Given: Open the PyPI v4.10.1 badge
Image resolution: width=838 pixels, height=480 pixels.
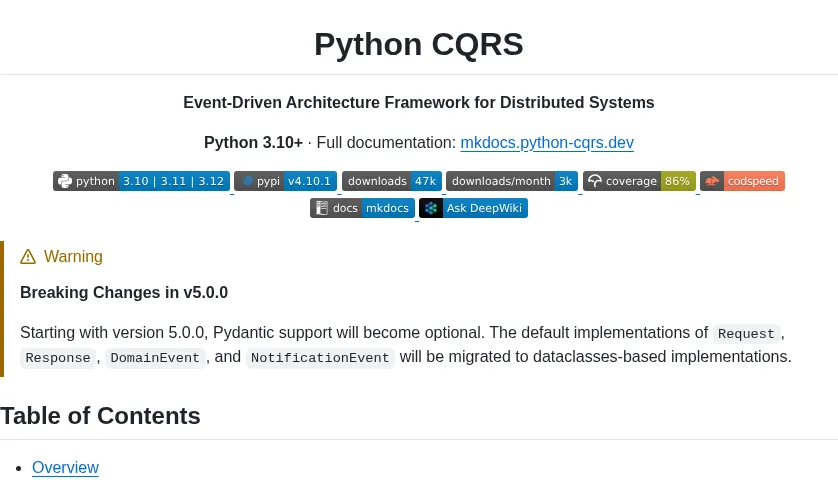Looking at the screenshot, I should click(x=285, y=181).
